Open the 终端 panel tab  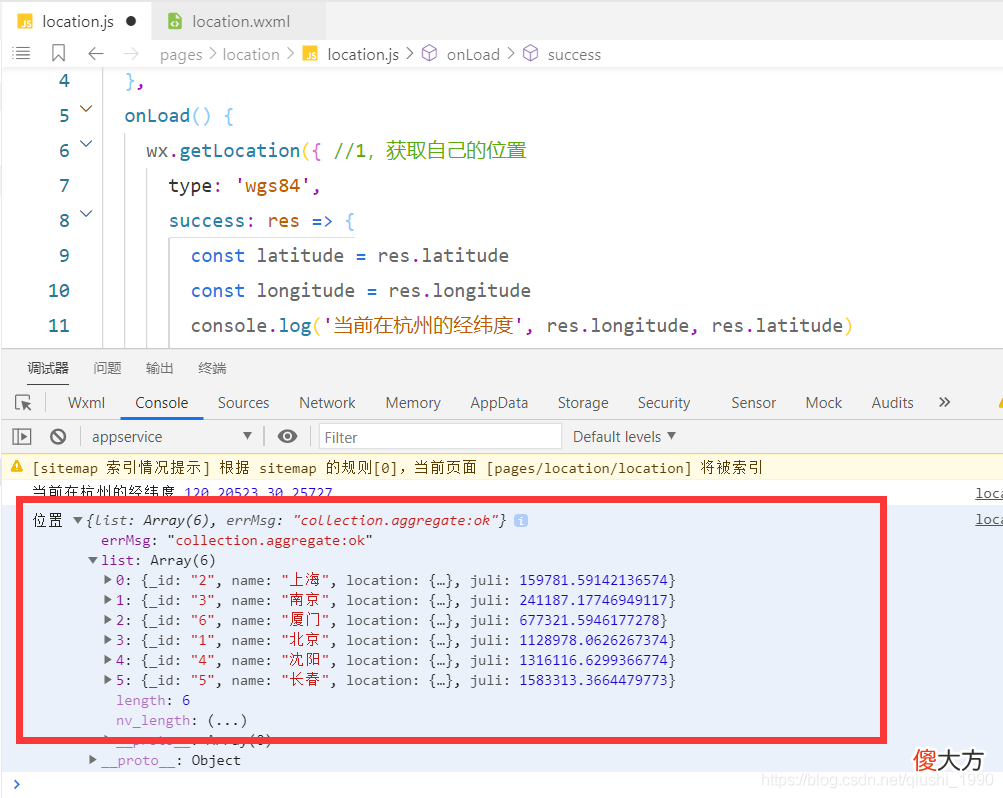tap(212, 368)
